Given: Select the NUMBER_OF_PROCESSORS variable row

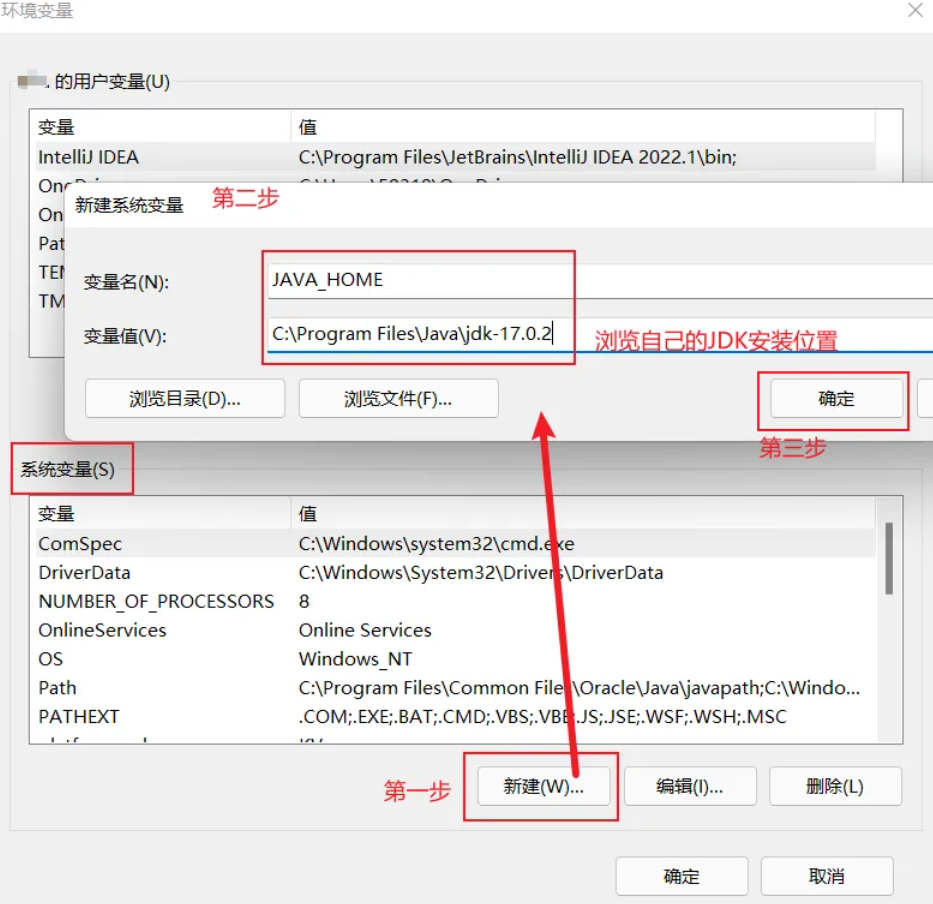Looking at the screenshot, I should coord(450,601).
